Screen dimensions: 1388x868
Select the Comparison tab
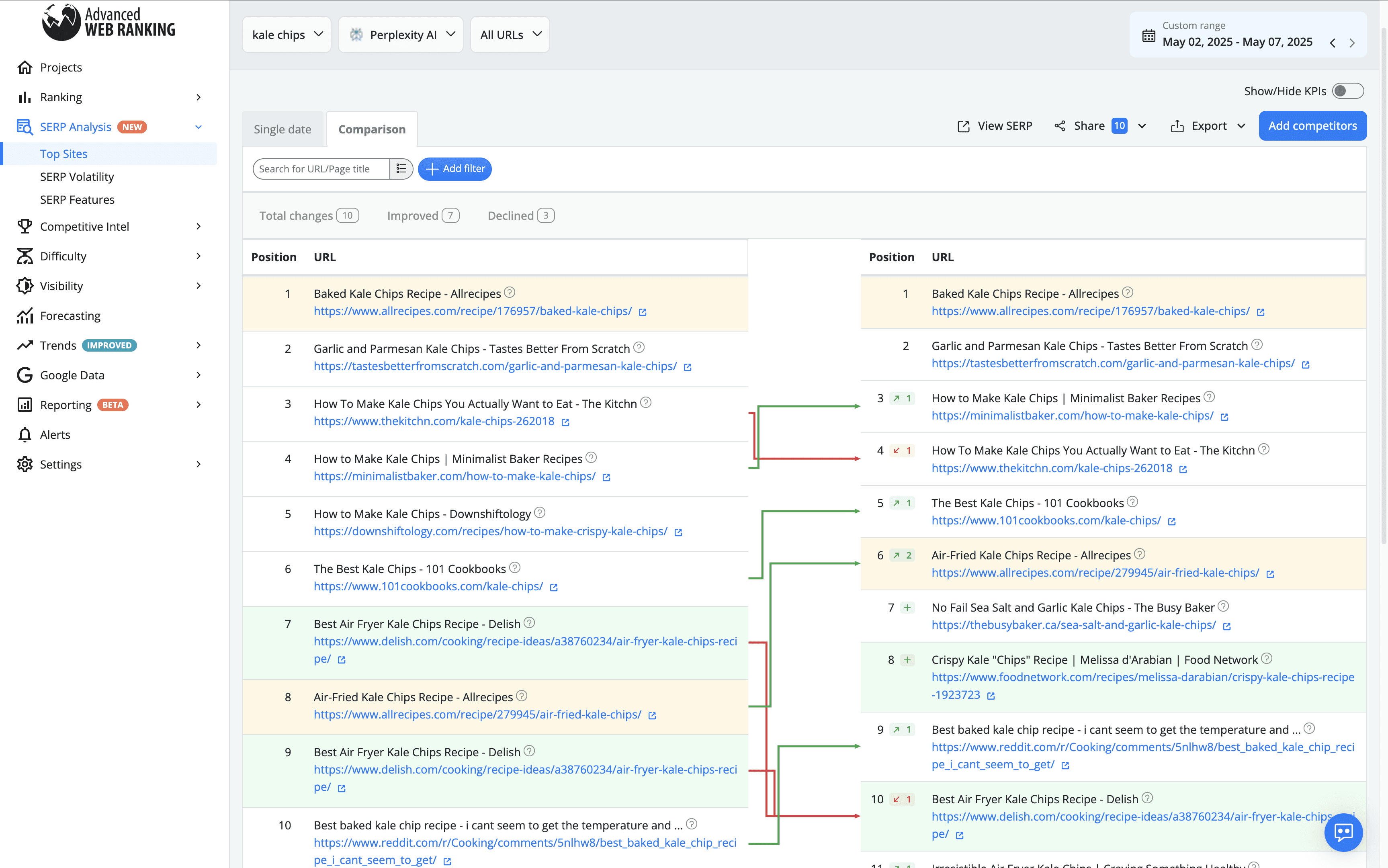pos(372,129)
